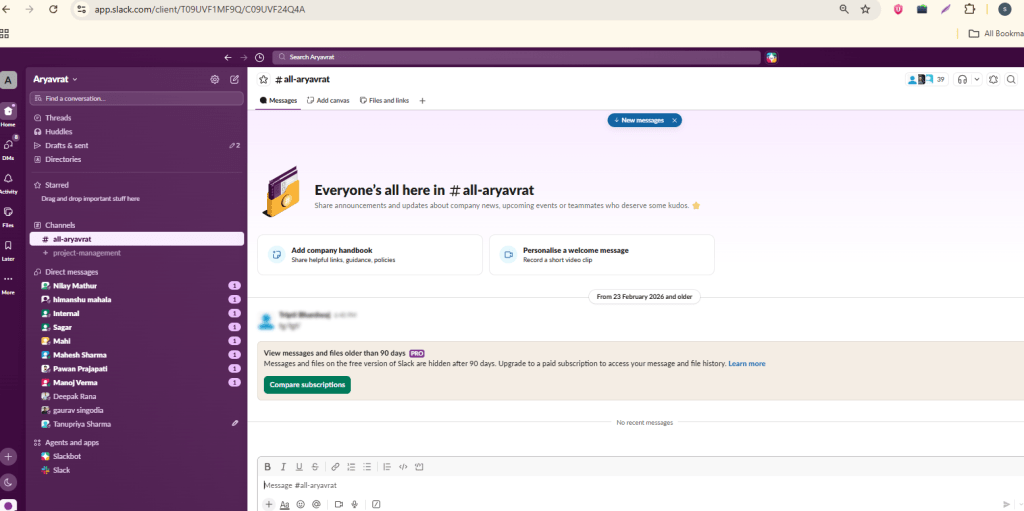Switch to Files and links tab
Image resolution: width=1024 pixels, height=511 pixels.
click(x=385, y=101)
